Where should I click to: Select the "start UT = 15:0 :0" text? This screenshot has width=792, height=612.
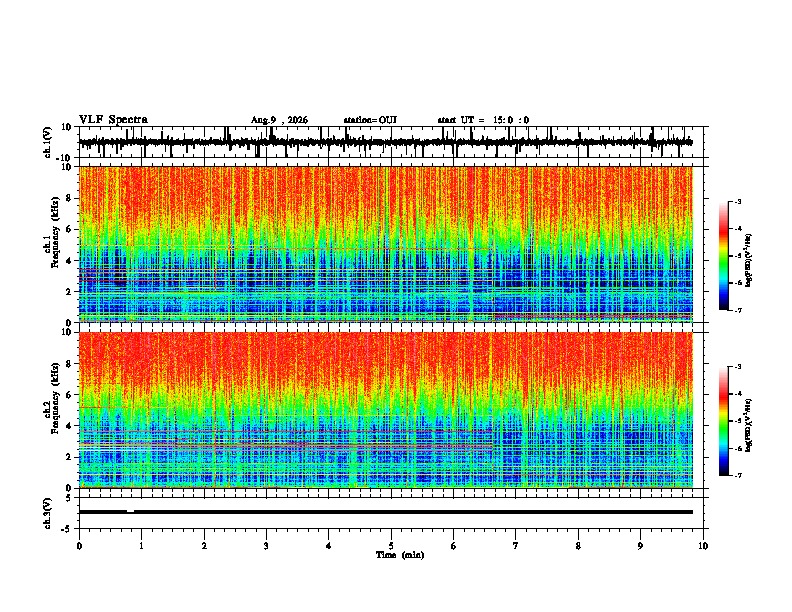click(x=483, y=120)
